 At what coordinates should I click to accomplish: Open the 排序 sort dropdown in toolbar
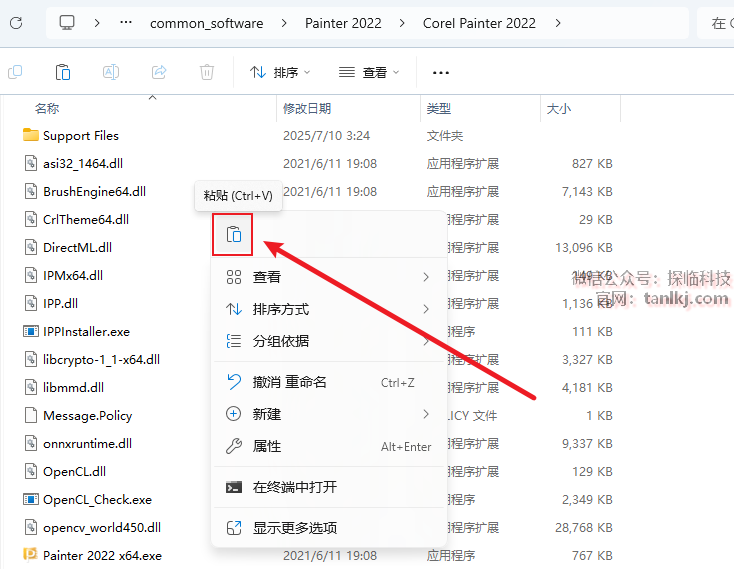tap(280, 73)
